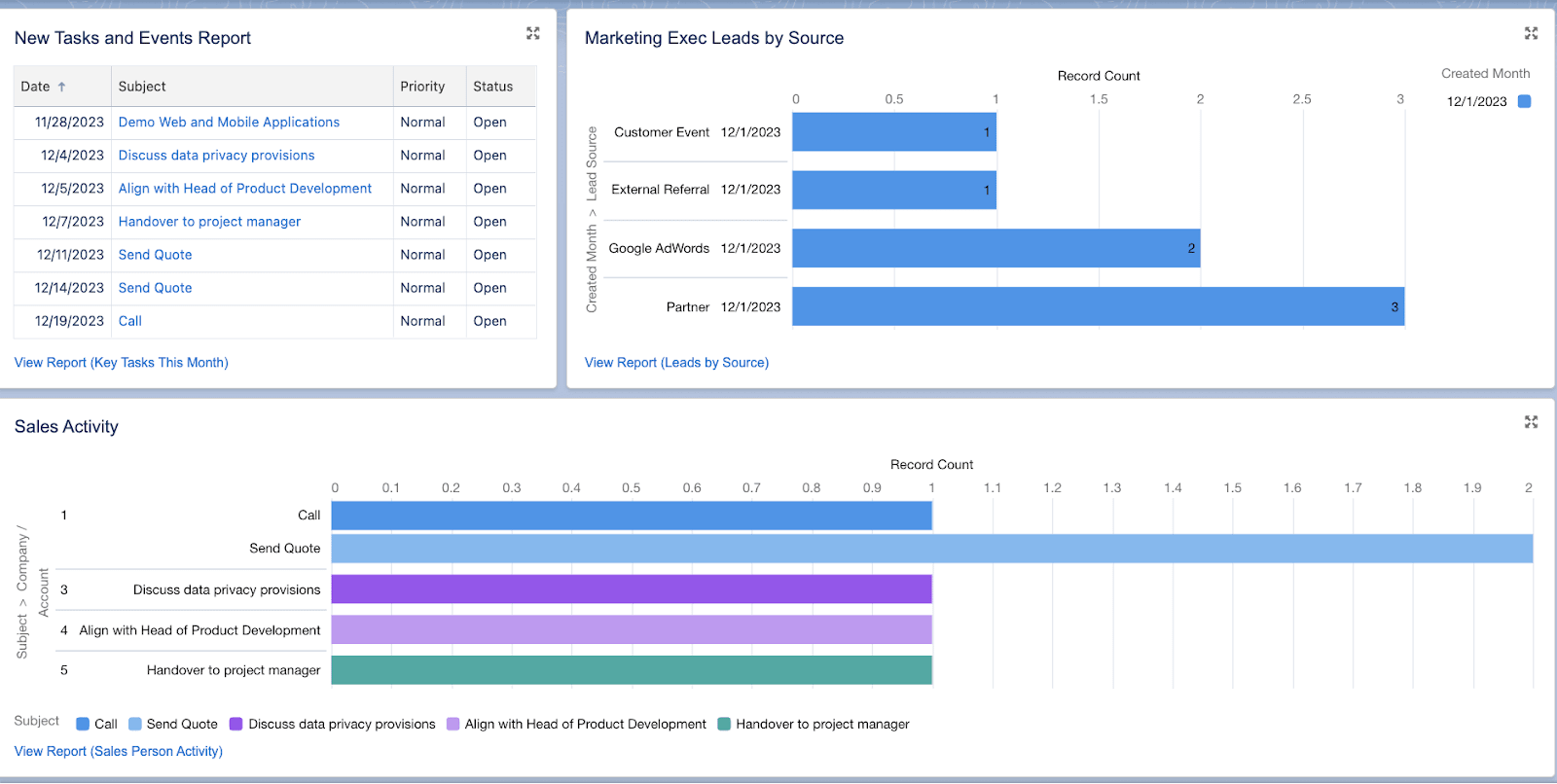Select the Call bar in Sales Activity chart
The height and width of the screenshot is (784, 1557).
[x=632, y=516]
